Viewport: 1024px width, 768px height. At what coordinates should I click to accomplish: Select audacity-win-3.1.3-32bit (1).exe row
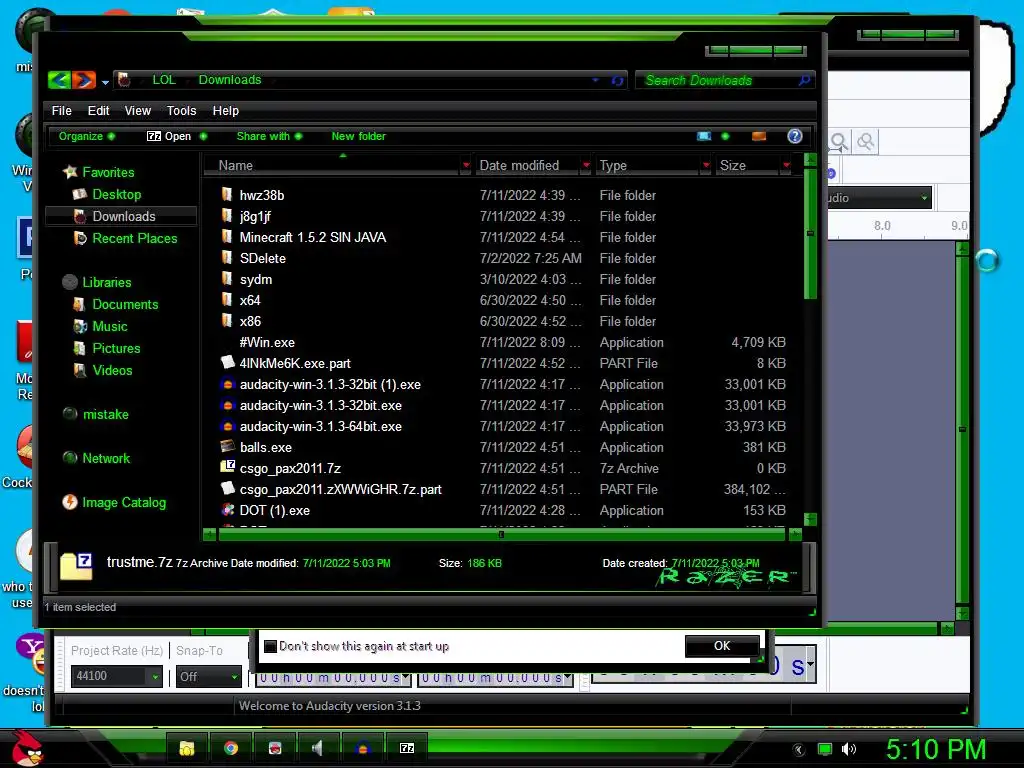[503, 385]
